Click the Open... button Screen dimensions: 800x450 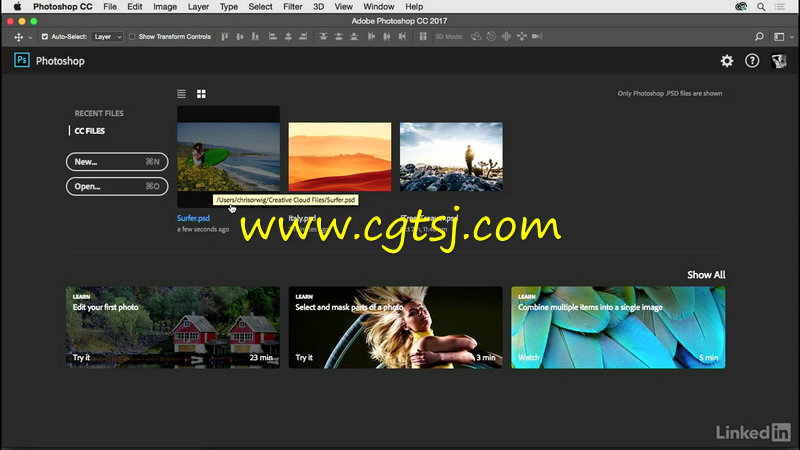tap(117, 186)
